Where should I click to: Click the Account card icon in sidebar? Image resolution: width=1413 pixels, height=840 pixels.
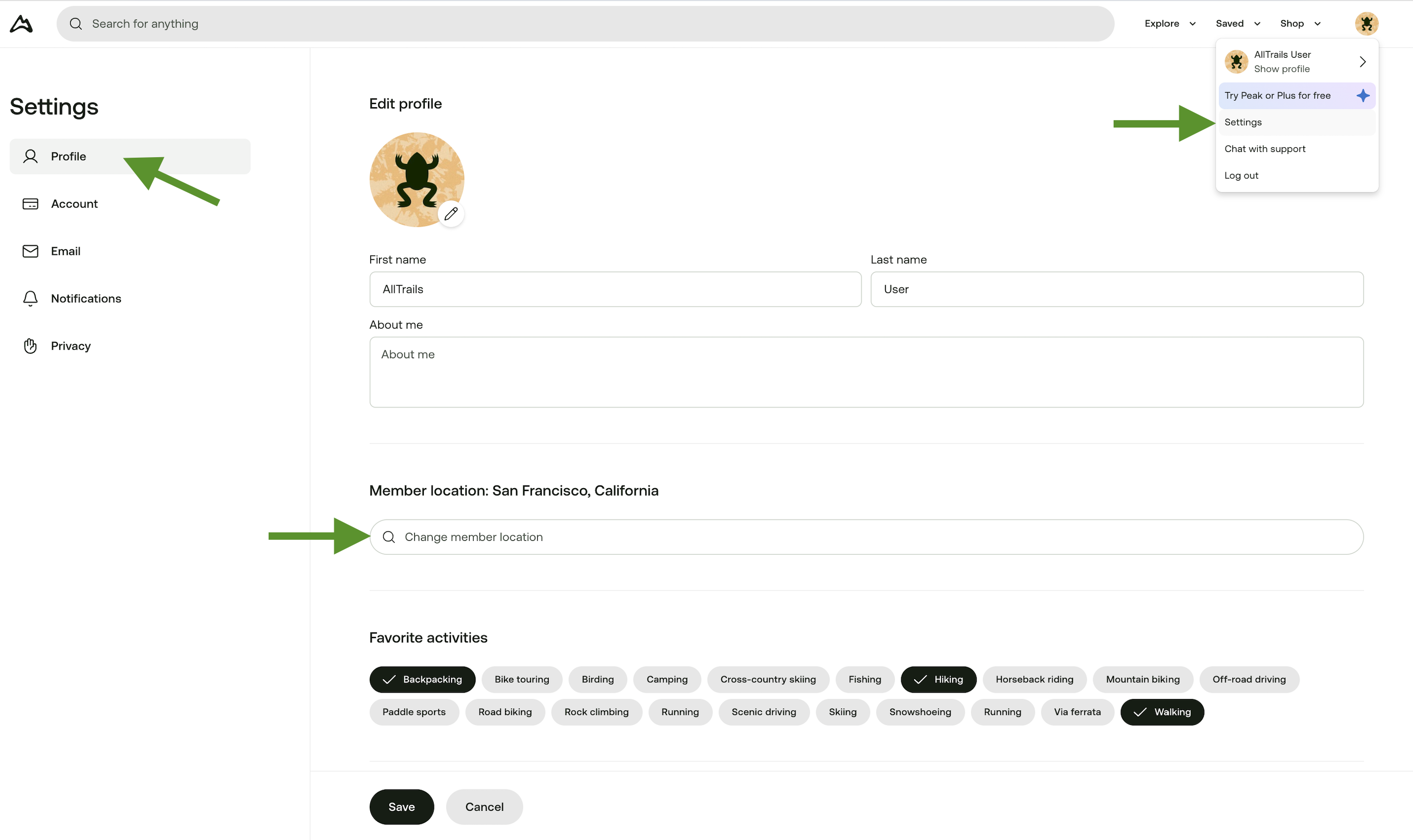pyautogui.click(x=31, y=204)
